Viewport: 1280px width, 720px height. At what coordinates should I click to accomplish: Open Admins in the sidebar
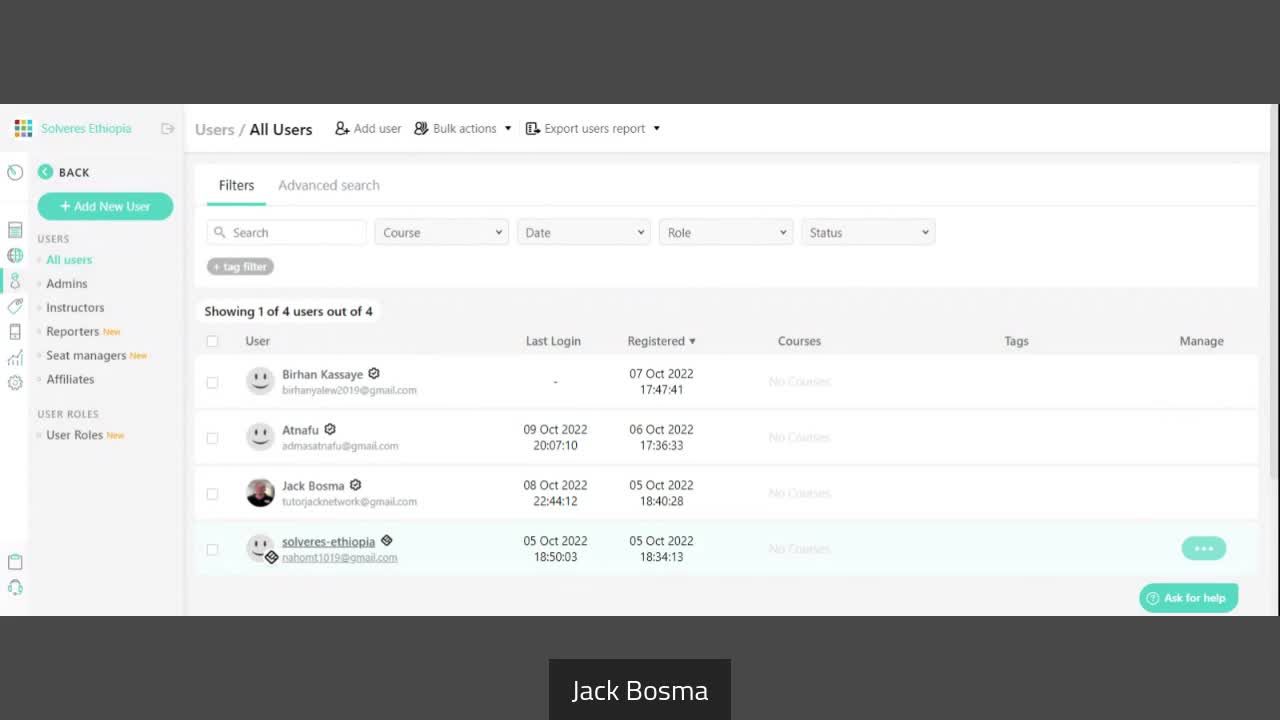click(67, 284)
